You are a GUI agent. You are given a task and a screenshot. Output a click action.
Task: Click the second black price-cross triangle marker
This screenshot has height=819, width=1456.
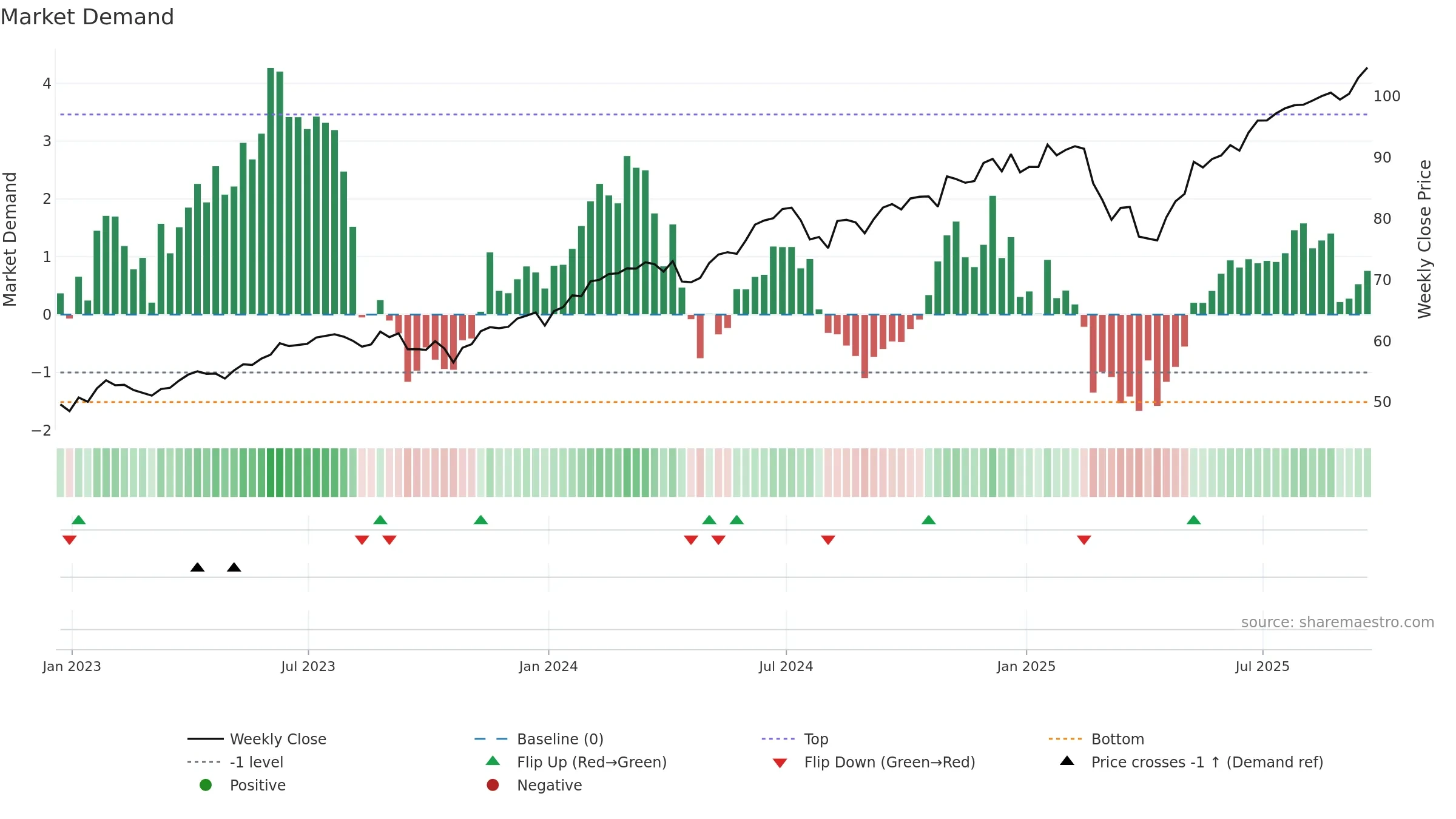[234, 567]
